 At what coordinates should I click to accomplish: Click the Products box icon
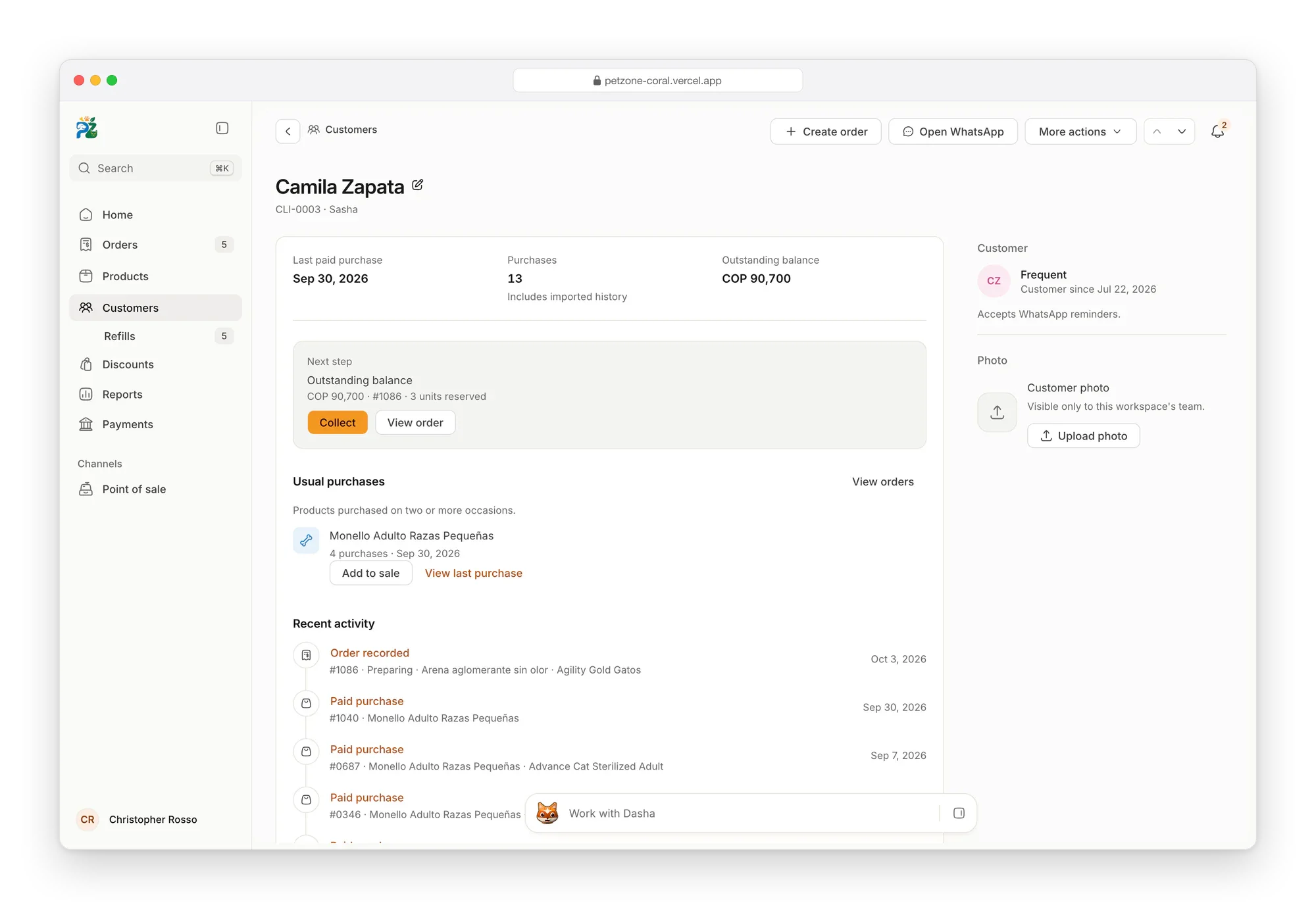[x=86, y=276]
